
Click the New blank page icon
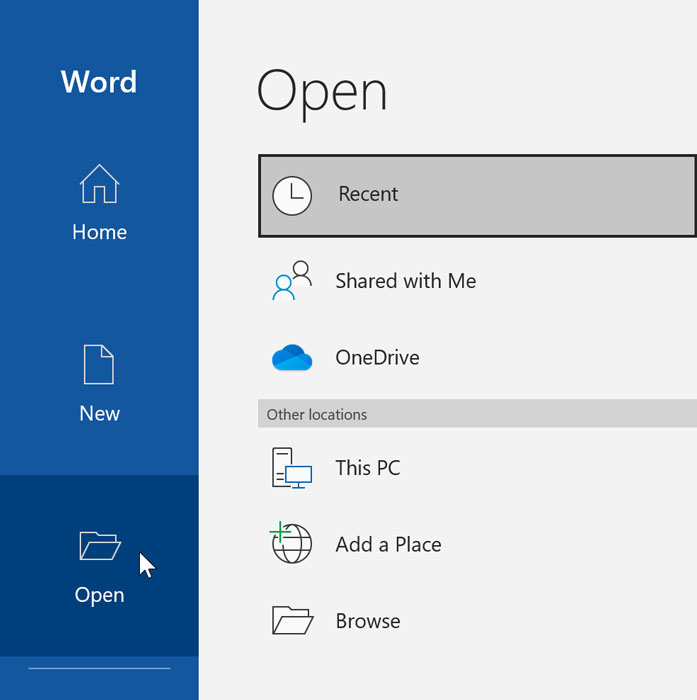point(99,366)
